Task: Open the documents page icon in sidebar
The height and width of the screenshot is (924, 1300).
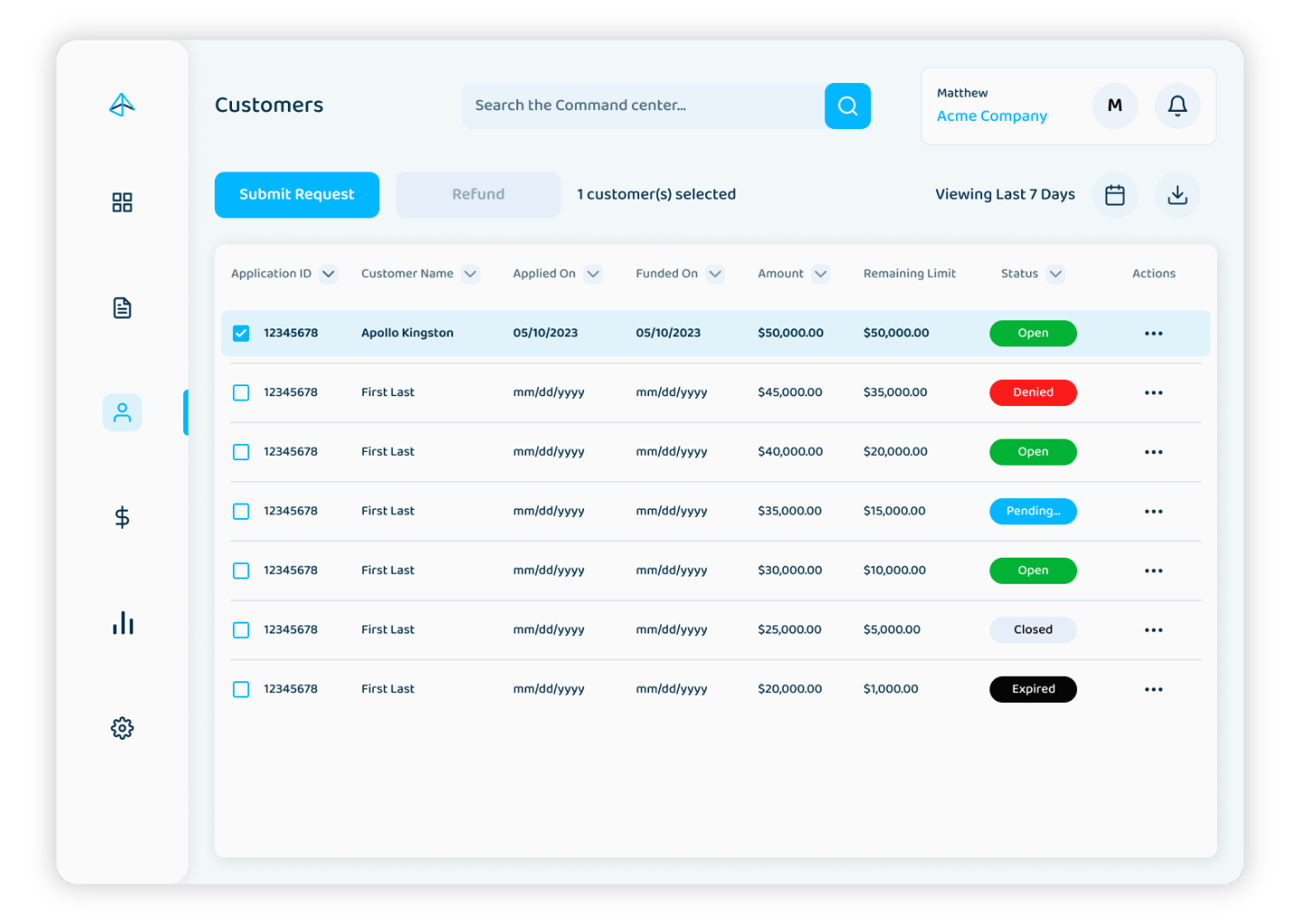Action: click(x=122, y=308)
